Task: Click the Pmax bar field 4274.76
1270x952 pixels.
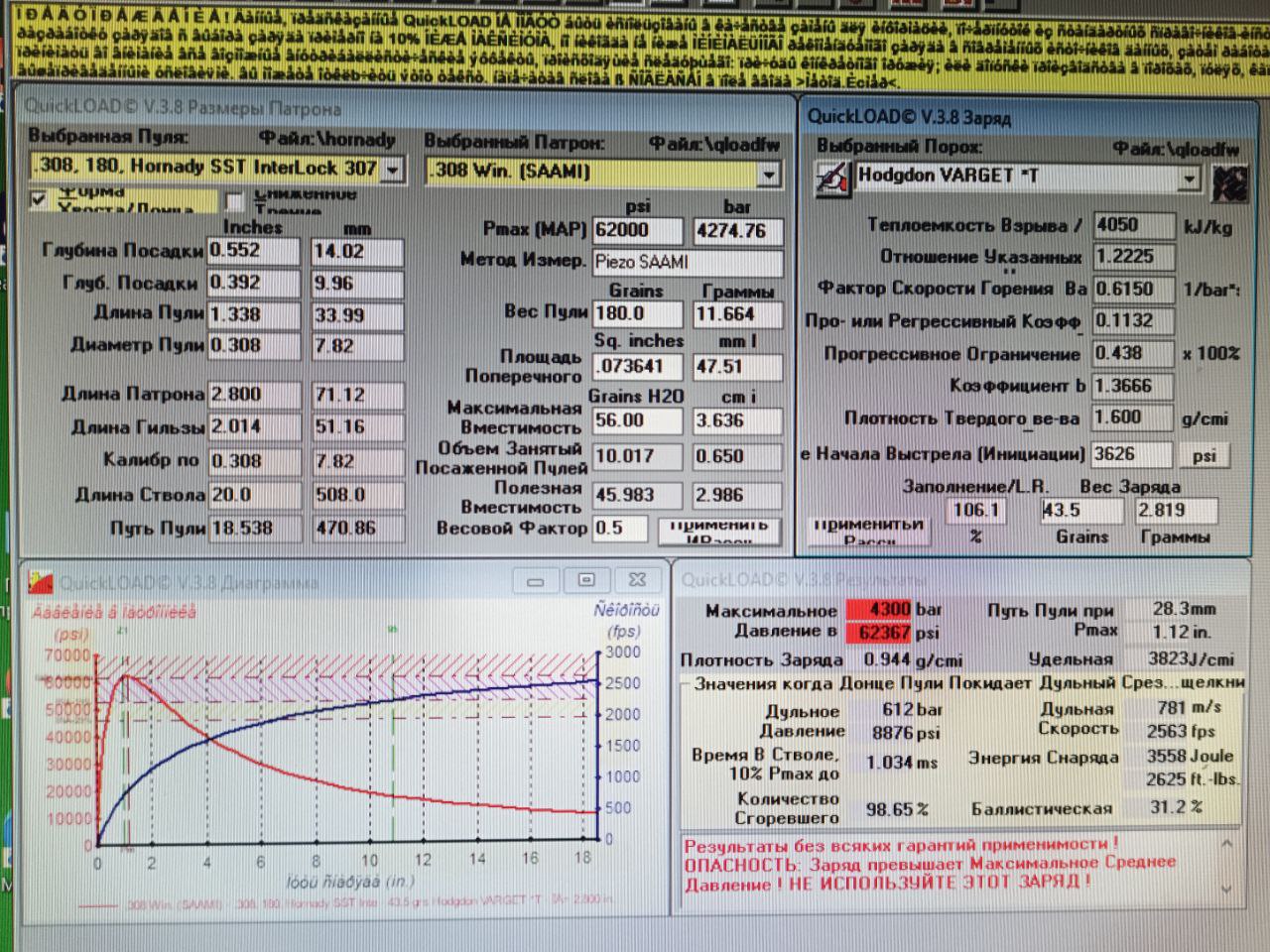Action: pyautogui.click(x=737, y=231)
